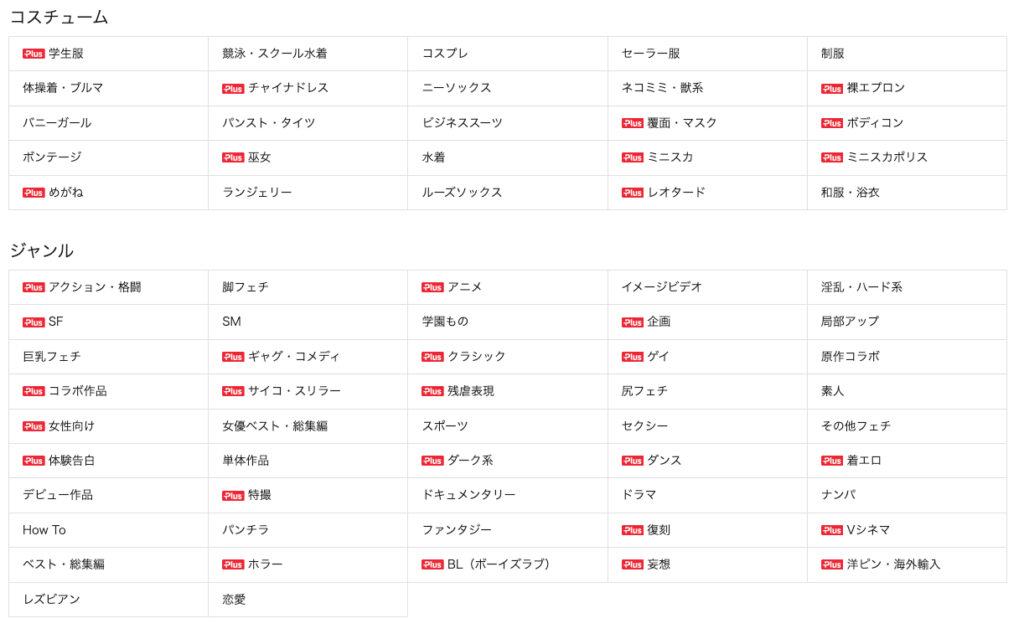Screen dimensions: 1024x639
Task: Click the Plus badge next to SF
Action: [33, 323]
